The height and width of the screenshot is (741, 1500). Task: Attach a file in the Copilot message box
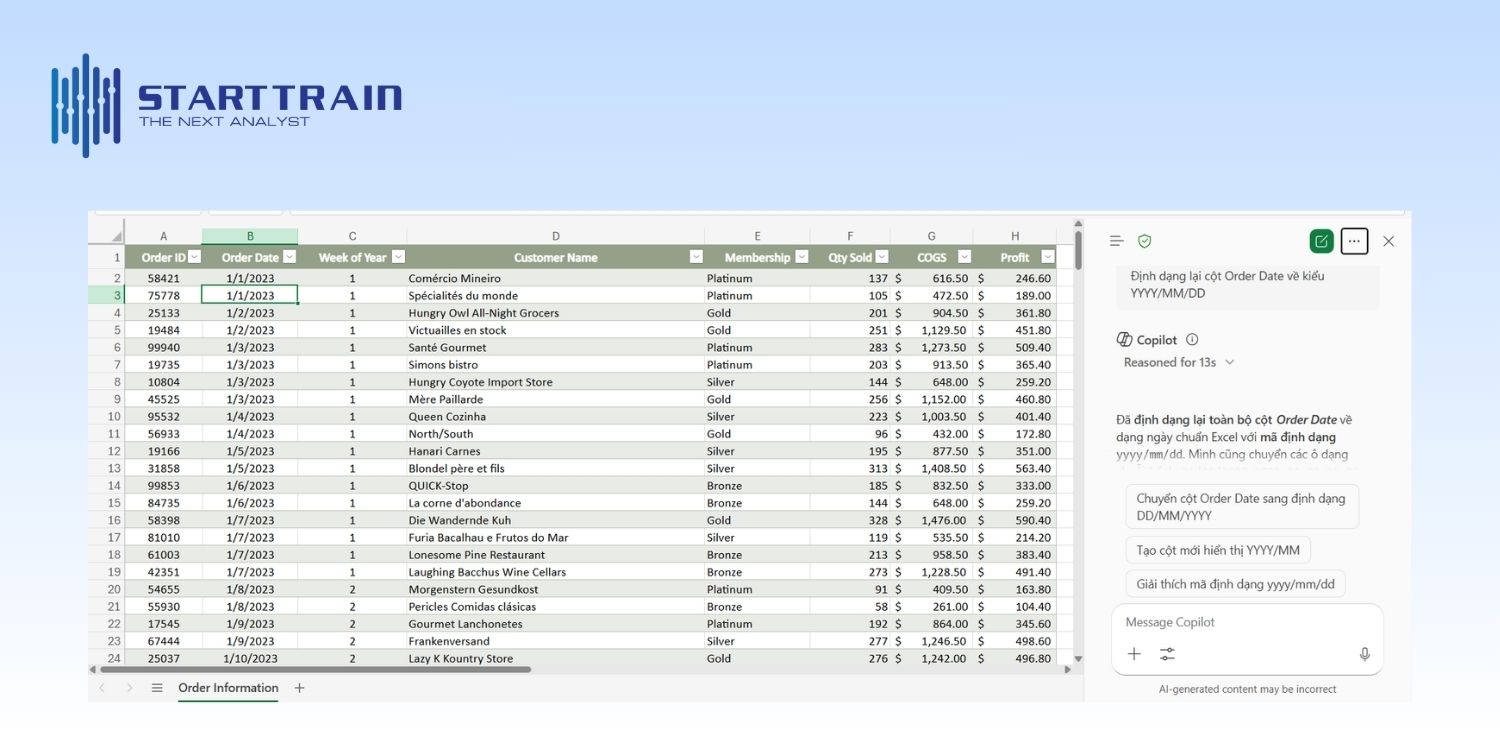1133,654
